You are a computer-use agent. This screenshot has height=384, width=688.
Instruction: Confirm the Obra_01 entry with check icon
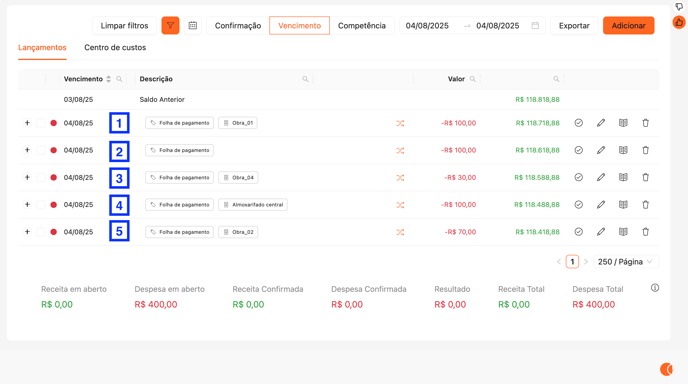click(579, 123)
